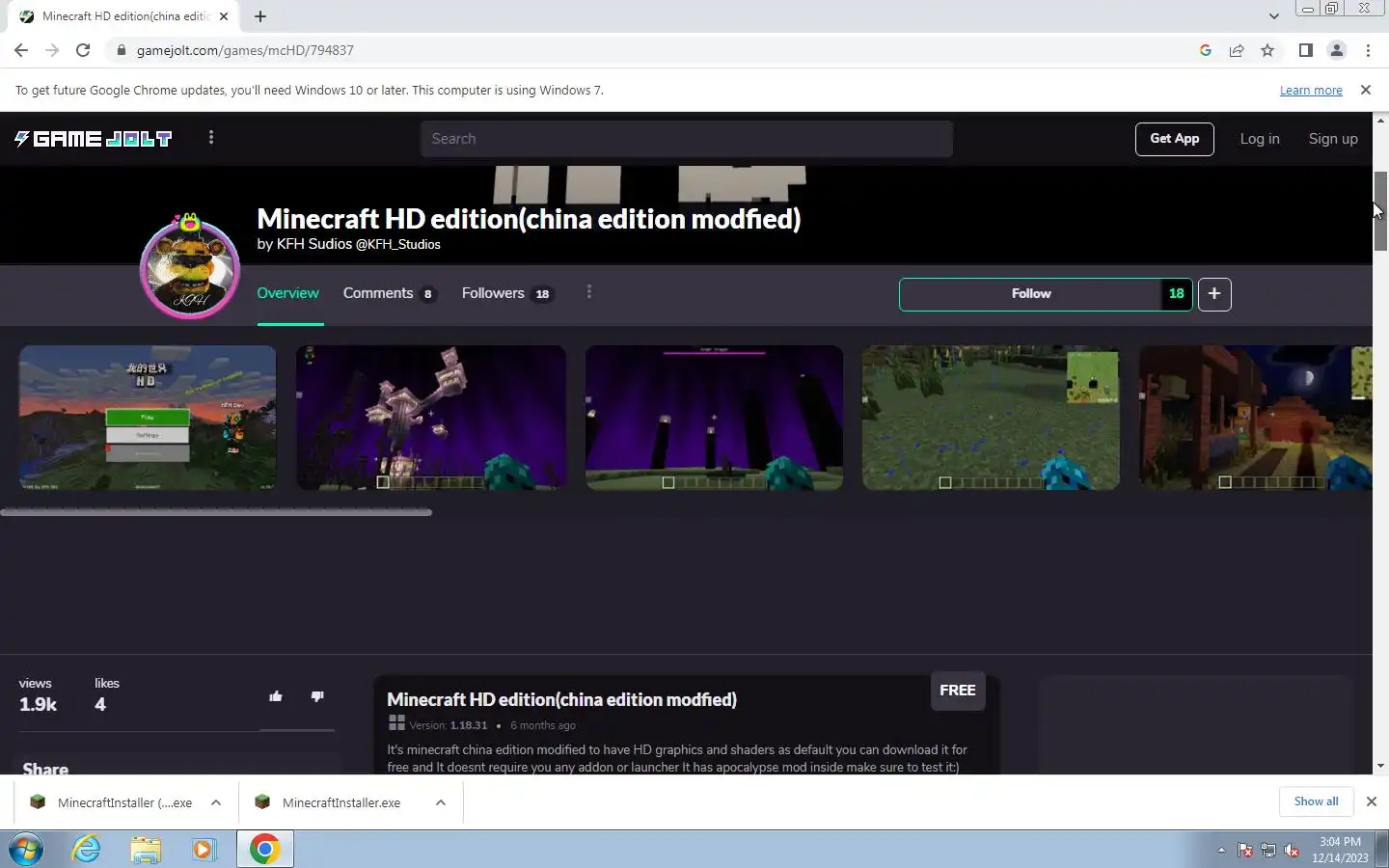Open the Sign up link
Image resolution: width=1389 pixels, height=868 pixels.
tap(1332, 139)
